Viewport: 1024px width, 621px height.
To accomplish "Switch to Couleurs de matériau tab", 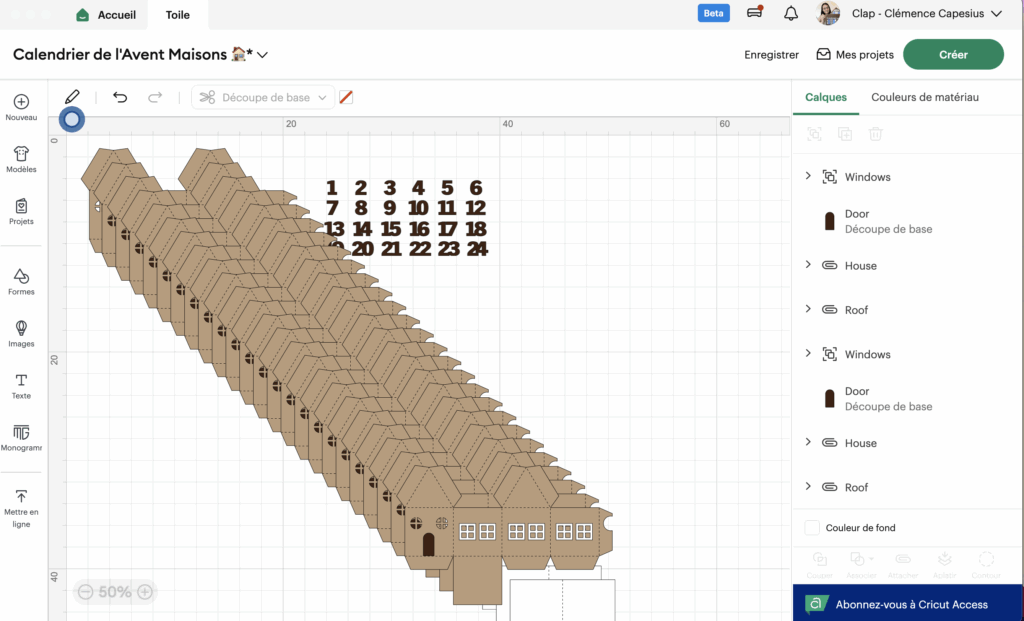I will pos(924,97).
